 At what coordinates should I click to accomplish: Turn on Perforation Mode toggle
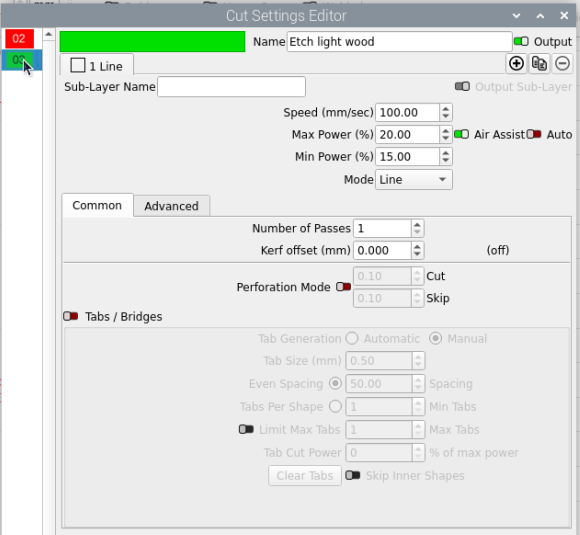pyautogui.click(x=343, y=287)
